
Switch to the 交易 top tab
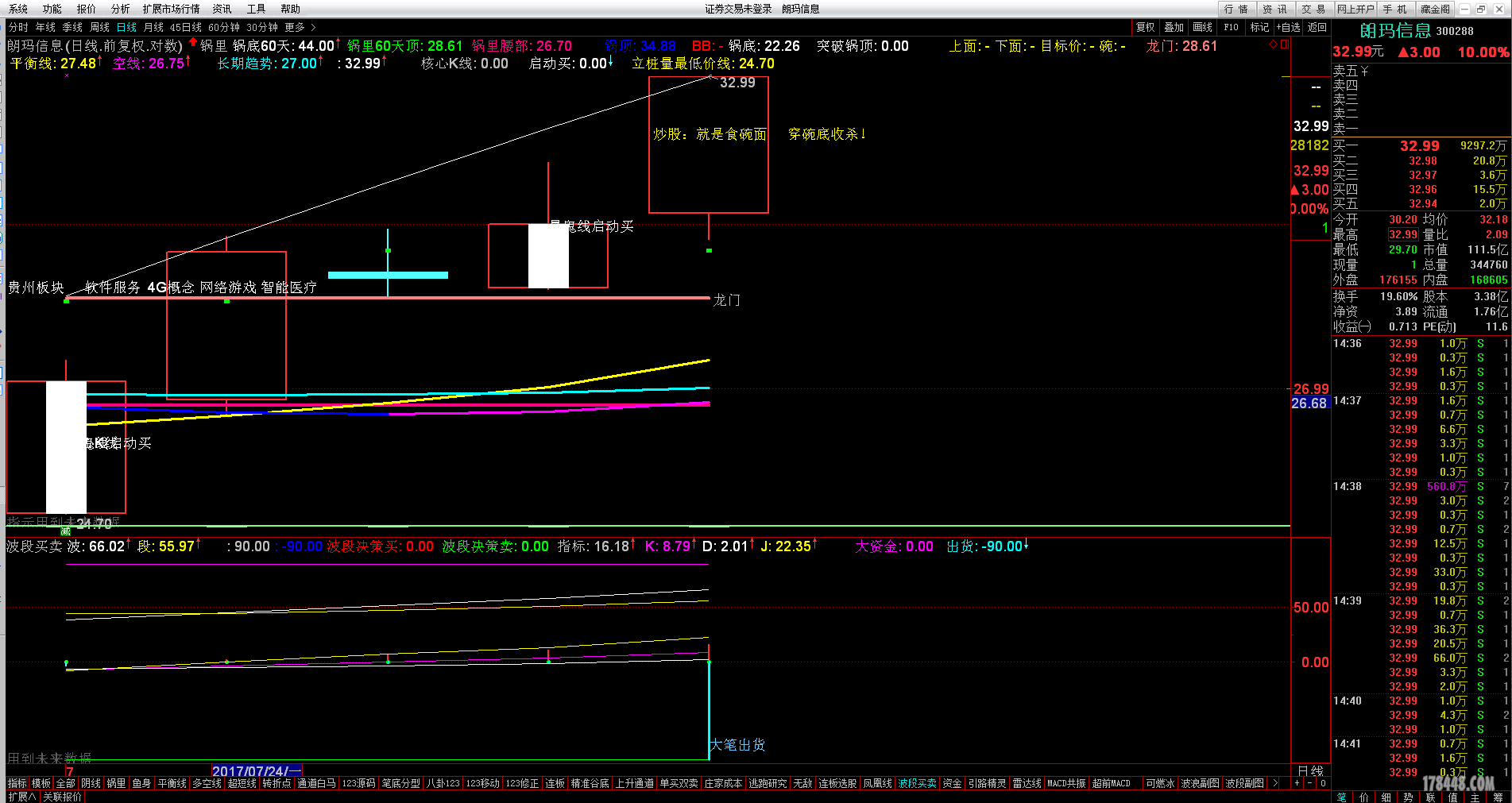(x=1313, y=9)
